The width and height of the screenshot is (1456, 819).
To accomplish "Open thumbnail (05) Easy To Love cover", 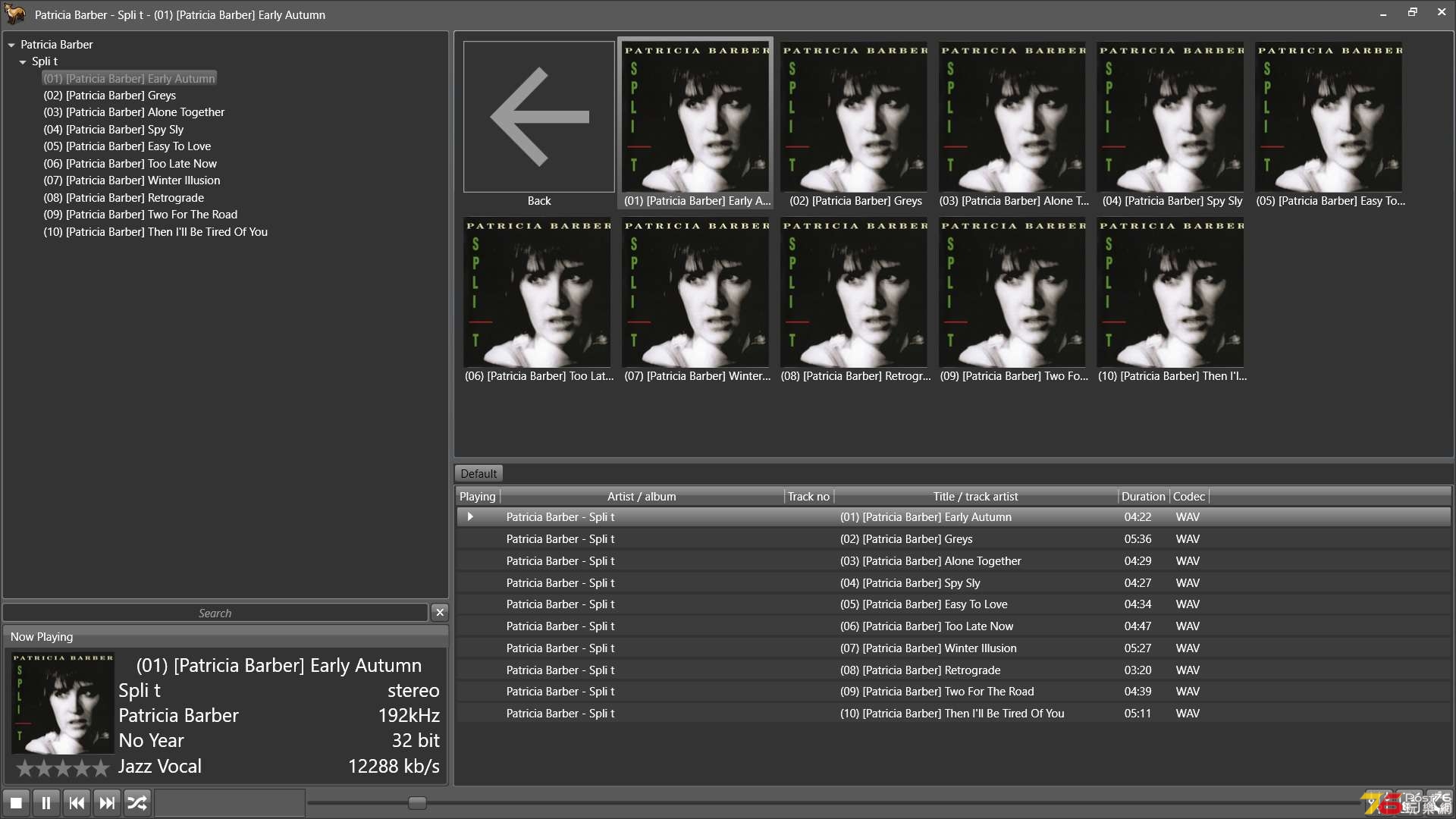I will (1329, 117).
